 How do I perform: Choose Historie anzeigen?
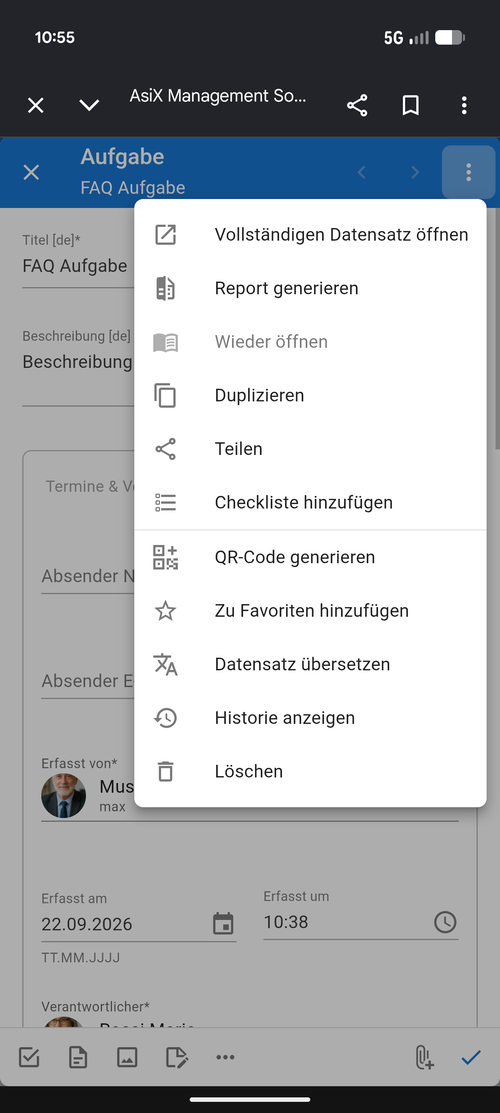[x=310, y=718]
